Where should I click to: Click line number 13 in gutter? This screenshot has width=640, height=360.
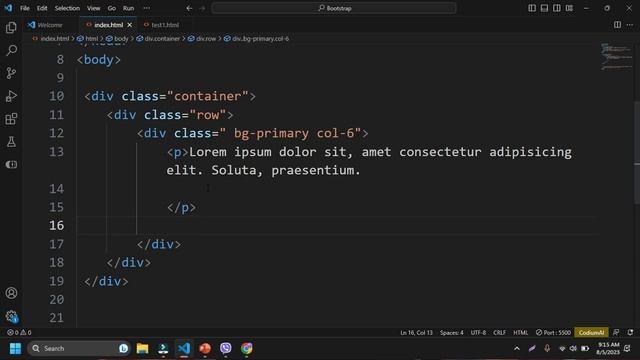tap(56, 152)
